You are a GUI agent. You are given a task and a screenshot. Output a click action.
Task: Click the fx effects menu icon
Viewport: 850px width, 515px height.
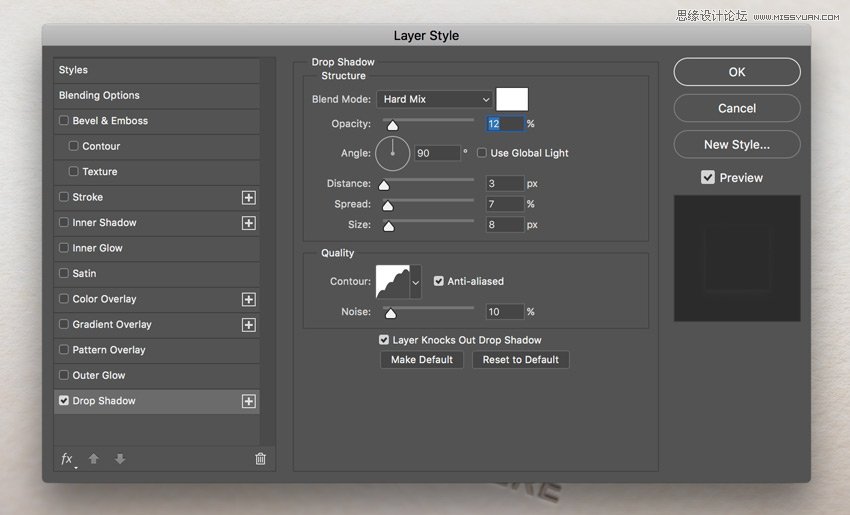click(x=67, y=459)
